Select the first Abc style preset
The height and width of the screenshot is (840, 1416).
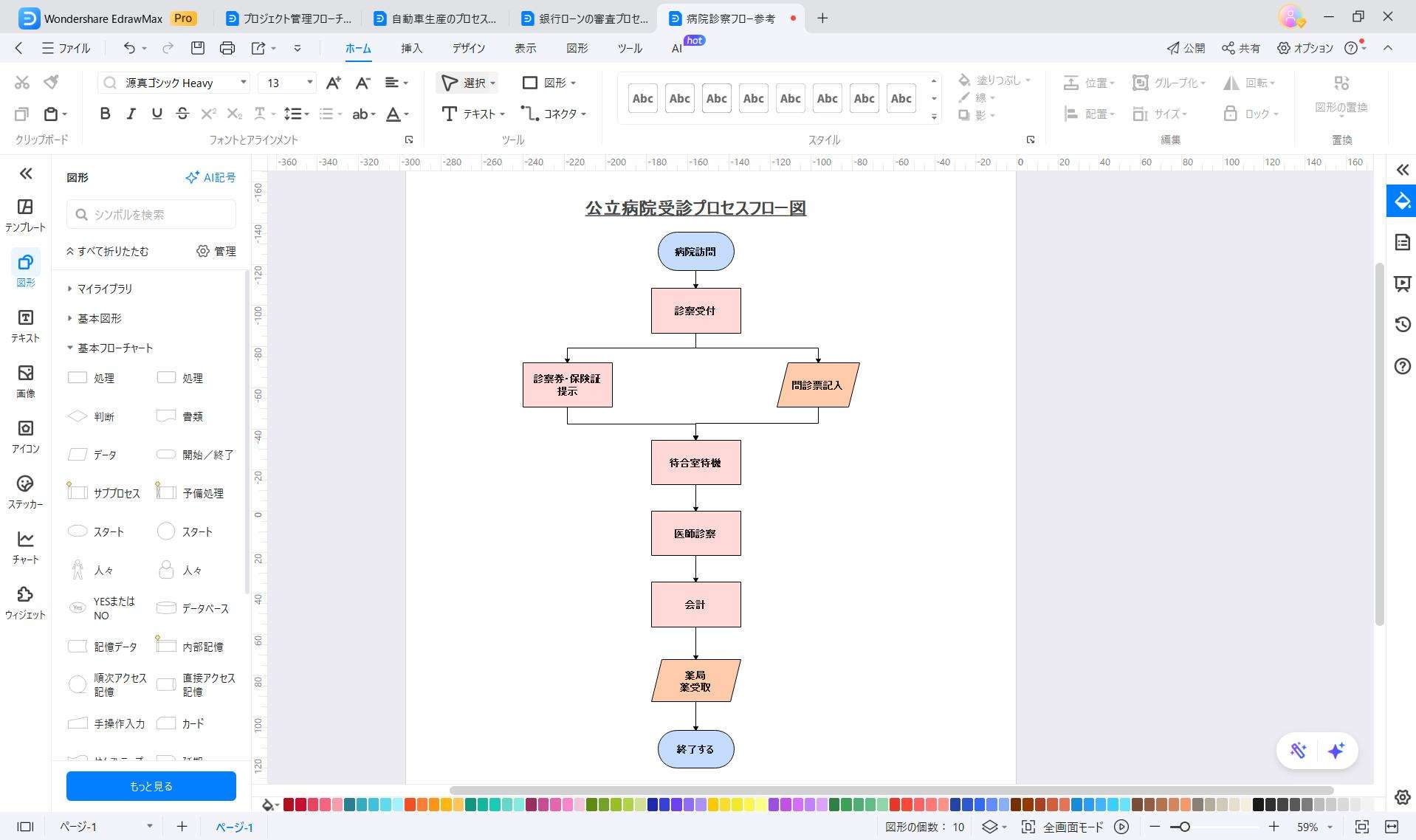click(x=642, y=98)
